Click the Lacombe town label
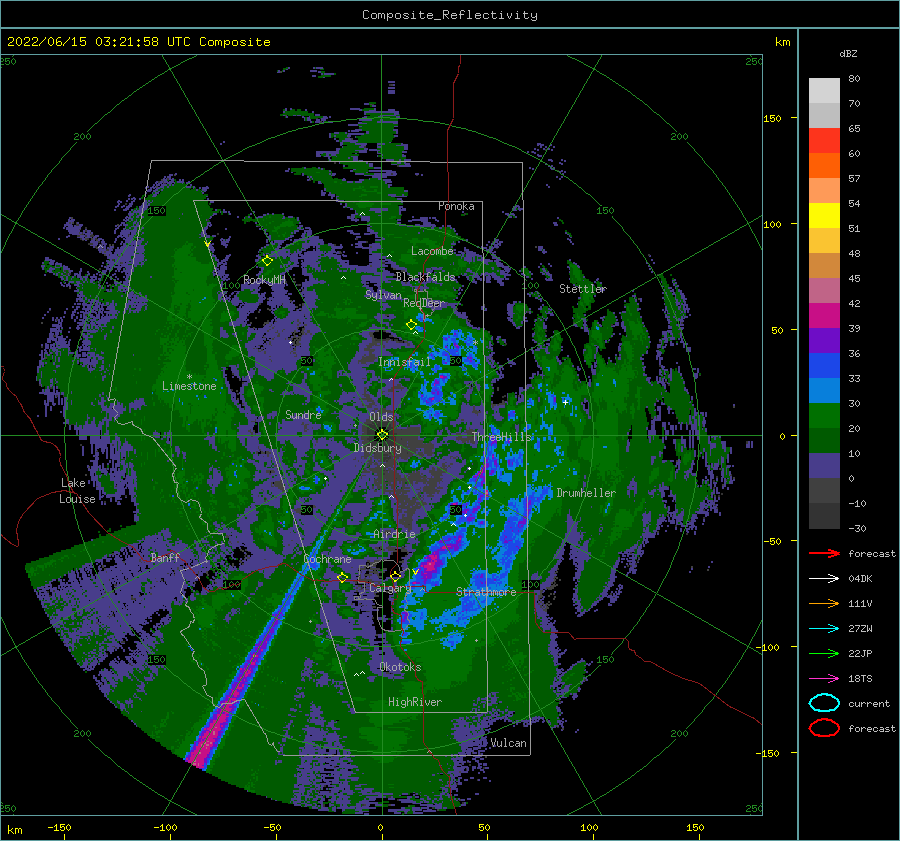This screenshot has height=841, width=900. click(x=432, y=251)
